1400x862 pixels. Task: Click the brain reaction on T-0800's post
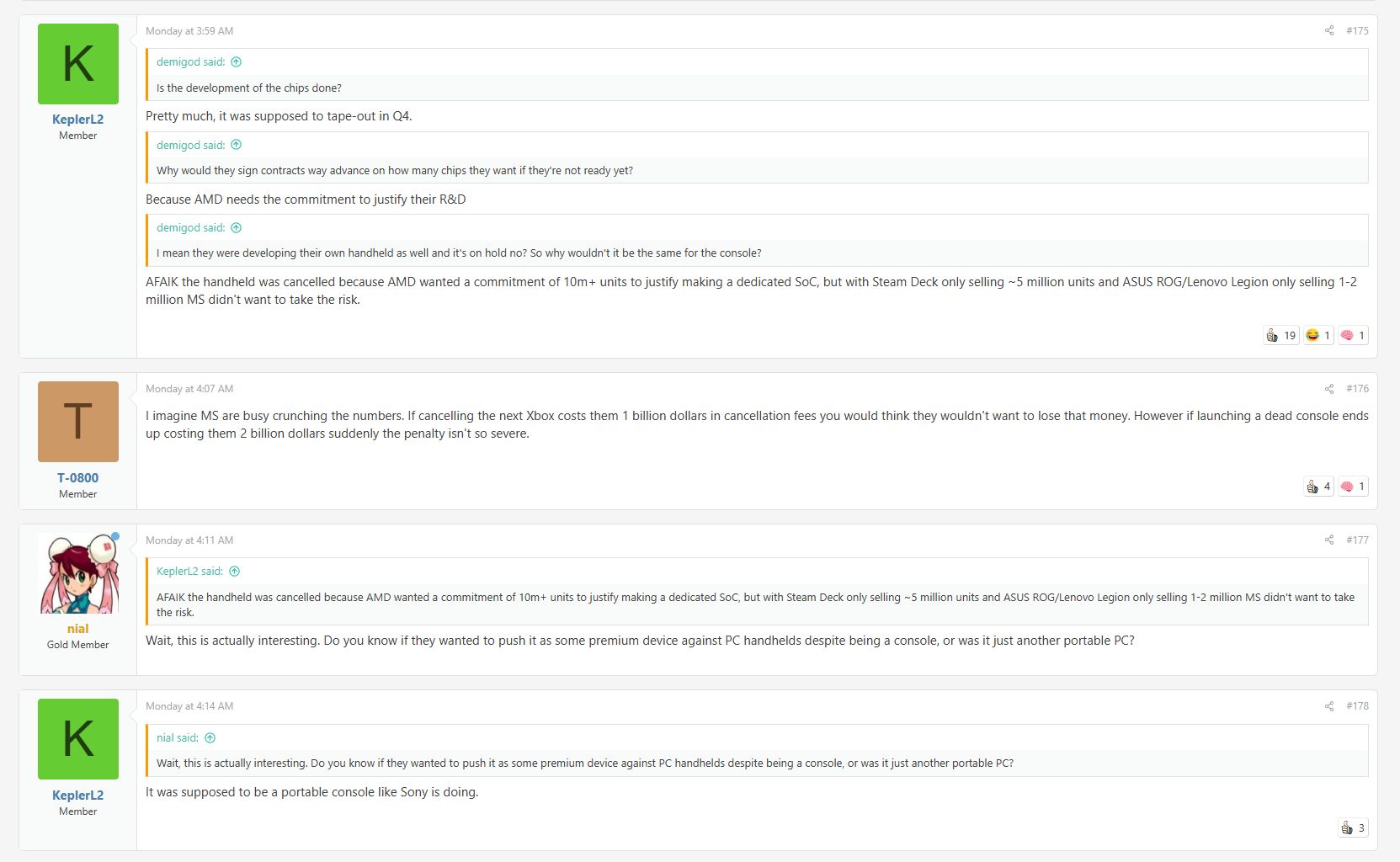[x=1353, y=487]
